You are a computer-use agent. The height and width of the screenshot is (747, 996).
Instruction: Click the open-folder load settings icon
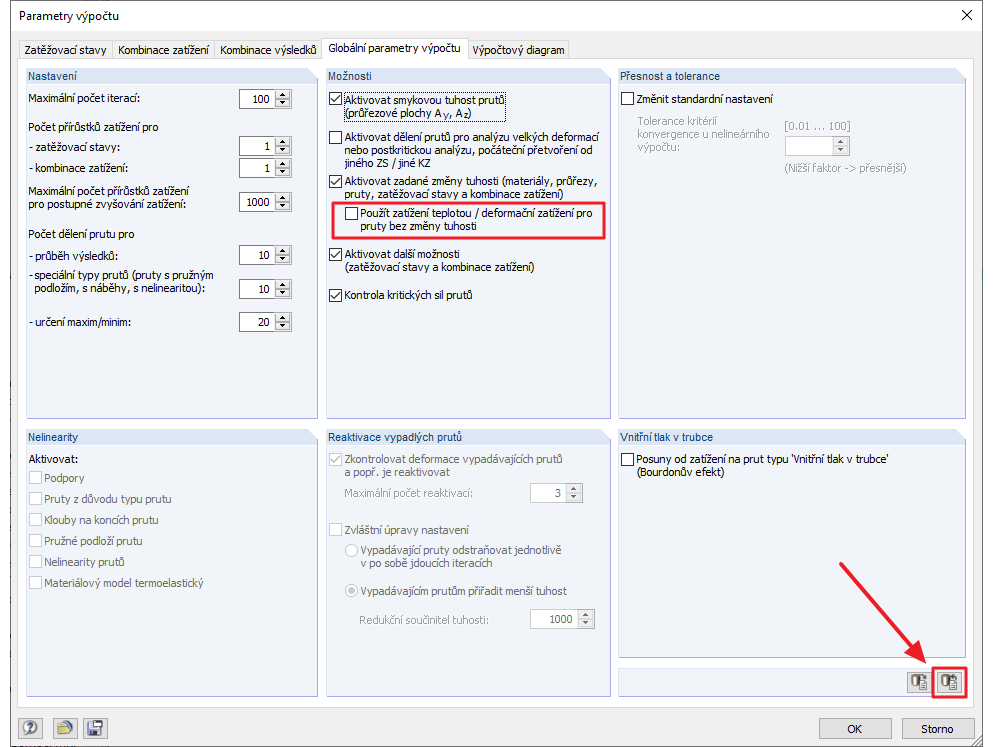[x=64, y=728]
